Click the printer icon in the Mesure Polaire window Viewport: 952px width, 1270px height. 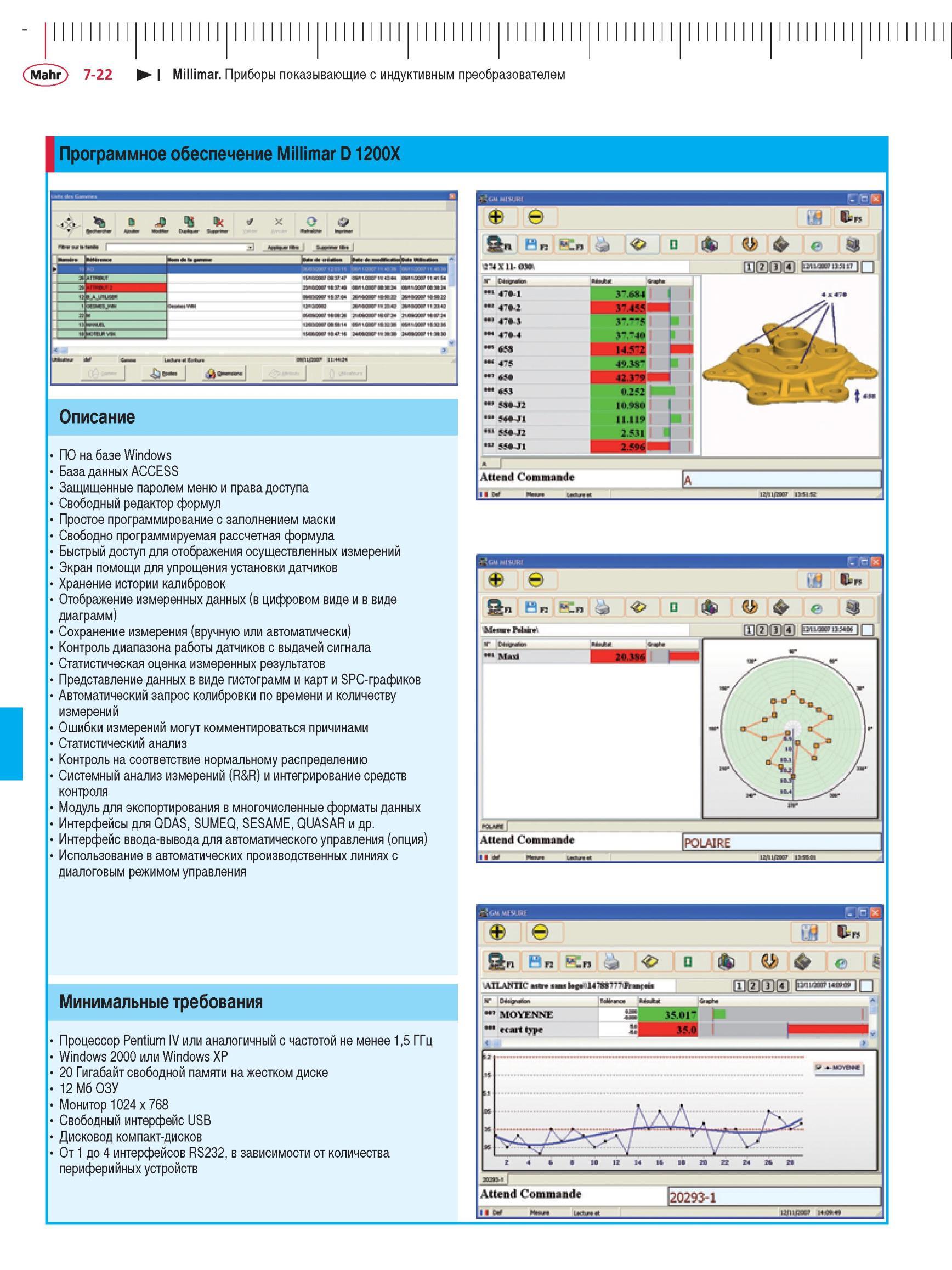click(603, 607)
